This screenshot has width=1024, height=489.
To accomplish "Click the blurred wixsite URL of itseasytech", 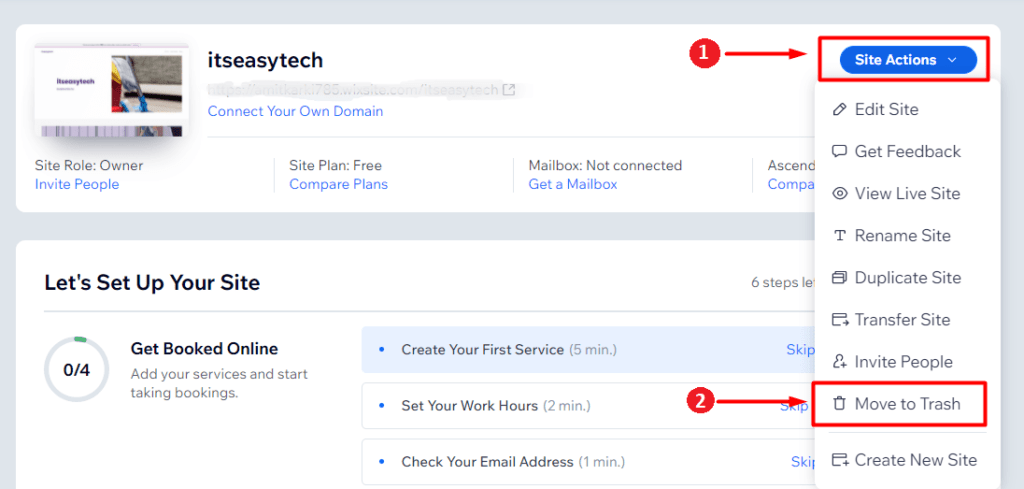I will (x=353, y=89).
